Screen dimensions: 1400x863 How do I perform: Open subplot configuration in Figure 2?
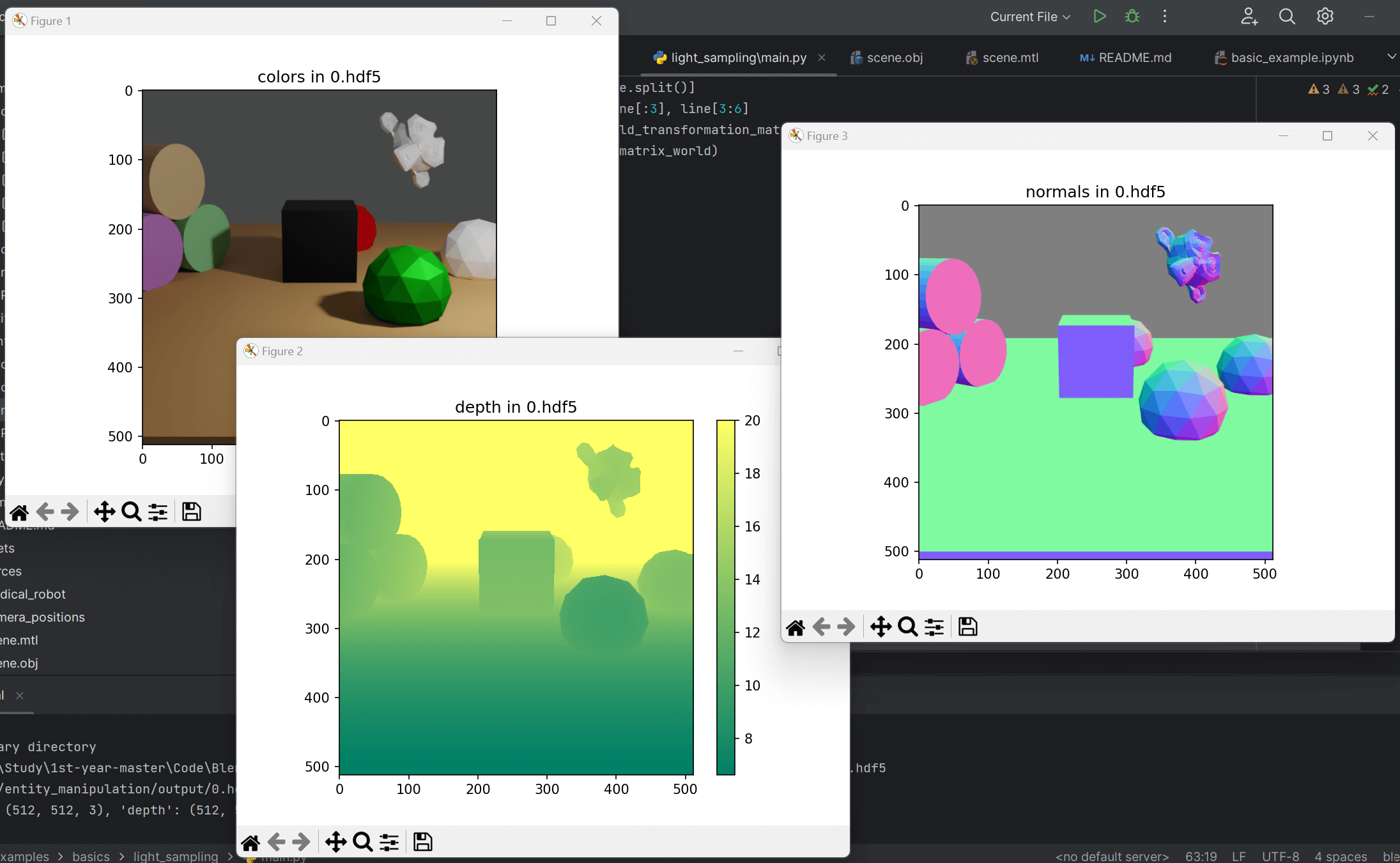(389, 841)
